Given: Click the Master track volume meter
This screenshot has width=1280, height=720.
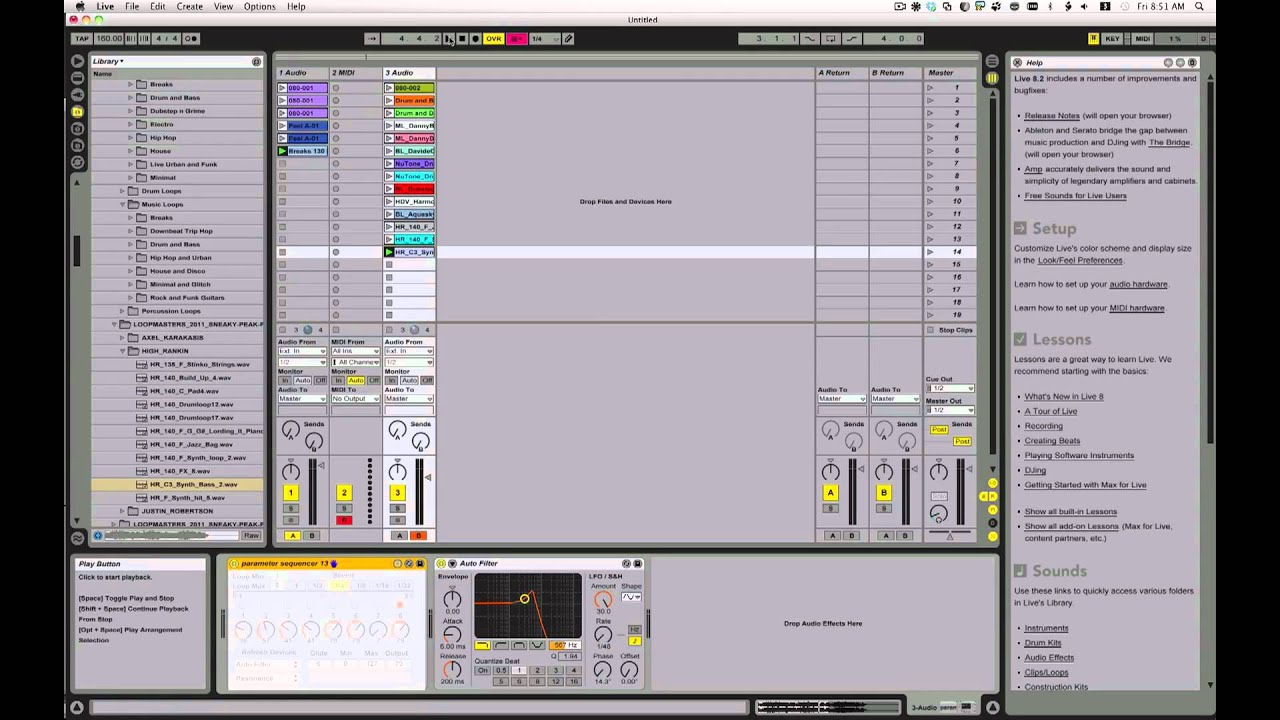Looking at the screenshot, I should pyautogui.click(x=962, y=492).
